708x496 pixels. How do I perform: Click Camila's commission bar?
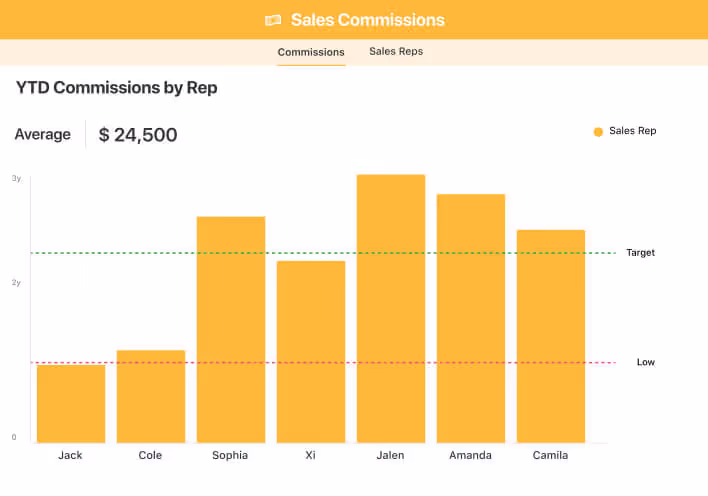click(x=551, y=336)
